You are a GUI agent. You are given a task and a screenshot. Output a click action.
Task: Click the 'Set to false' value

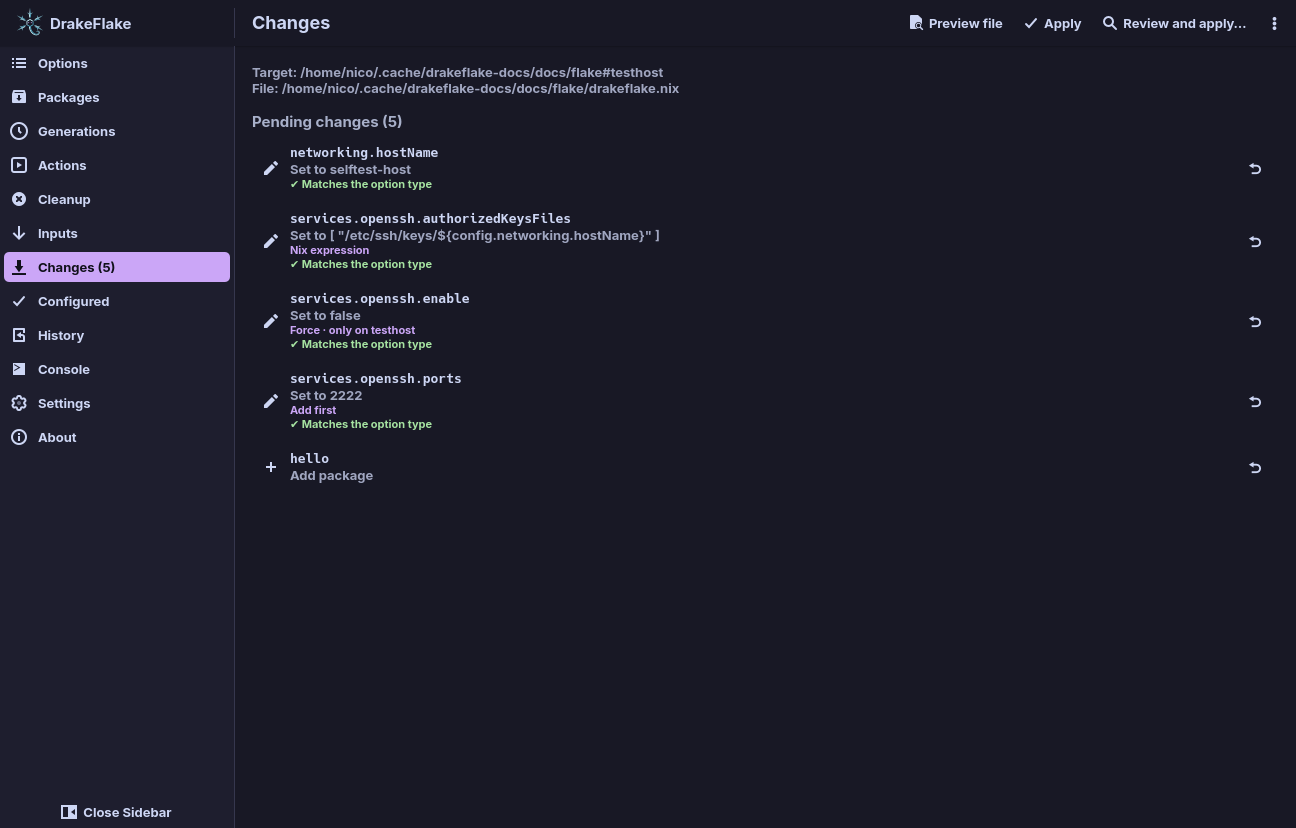tap(325, 315)
